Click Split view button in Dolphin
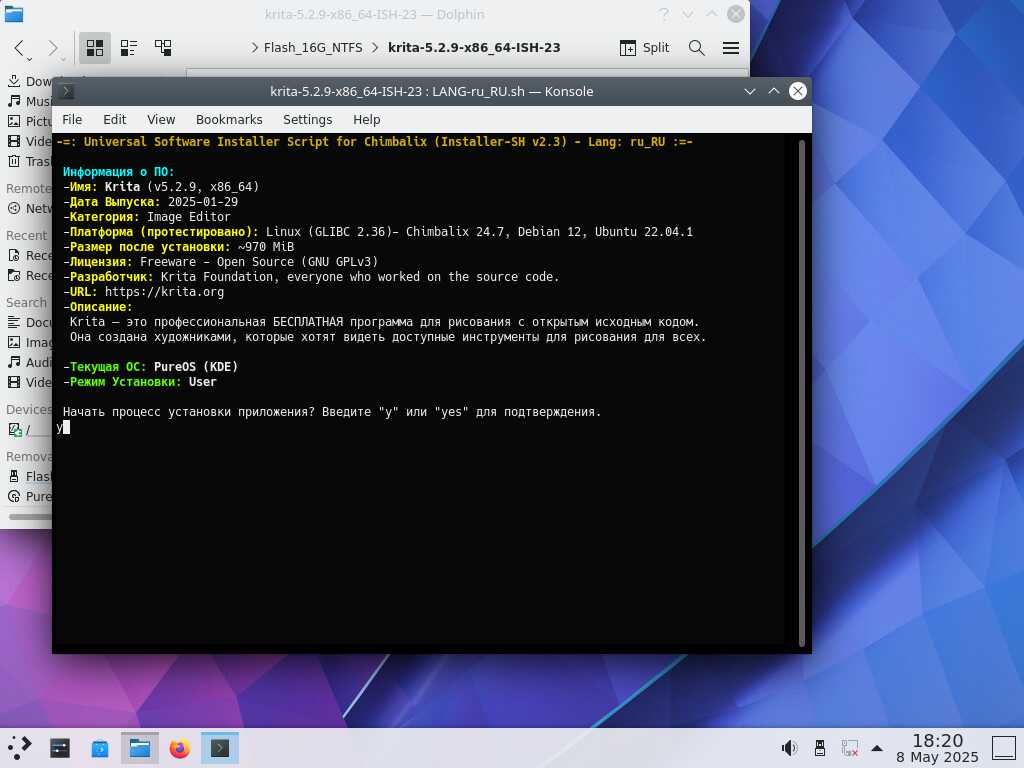Screen dimensions: 1024x768 (644, 48)
